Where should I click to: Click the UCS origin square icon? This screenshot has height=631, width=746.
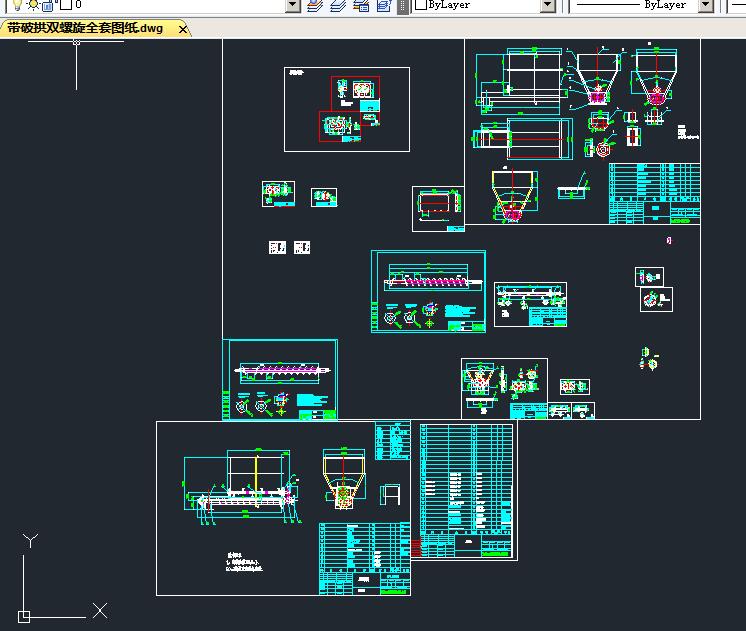[x=24, y=617]
